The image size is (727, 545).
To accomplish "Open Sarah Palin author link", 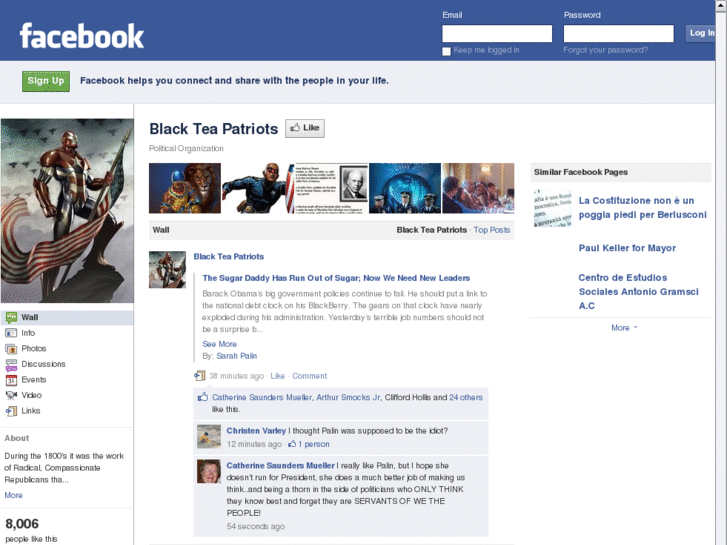I will (x=236, y=356).
